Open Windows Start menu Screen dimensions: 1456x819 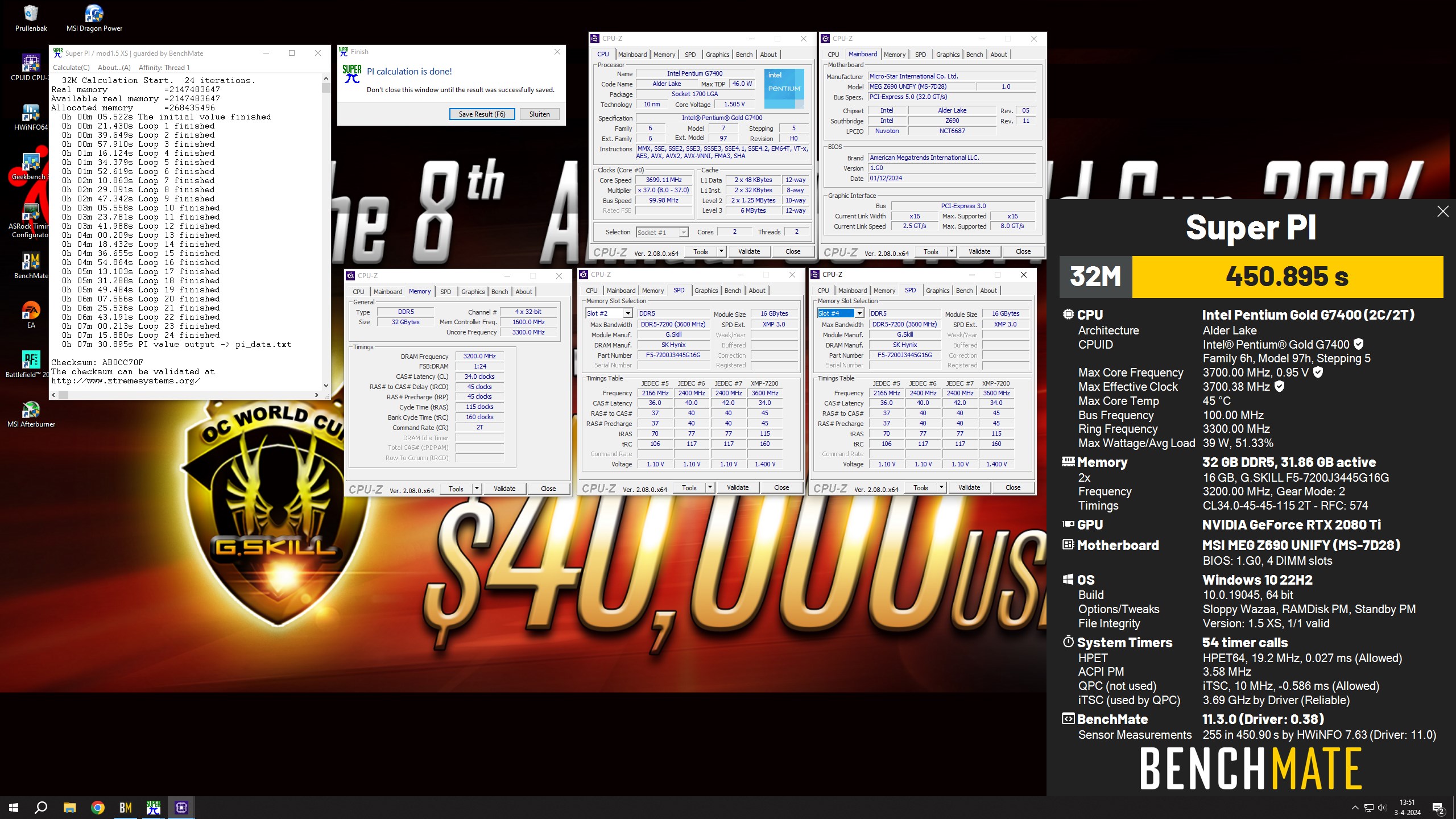point(14,808)
